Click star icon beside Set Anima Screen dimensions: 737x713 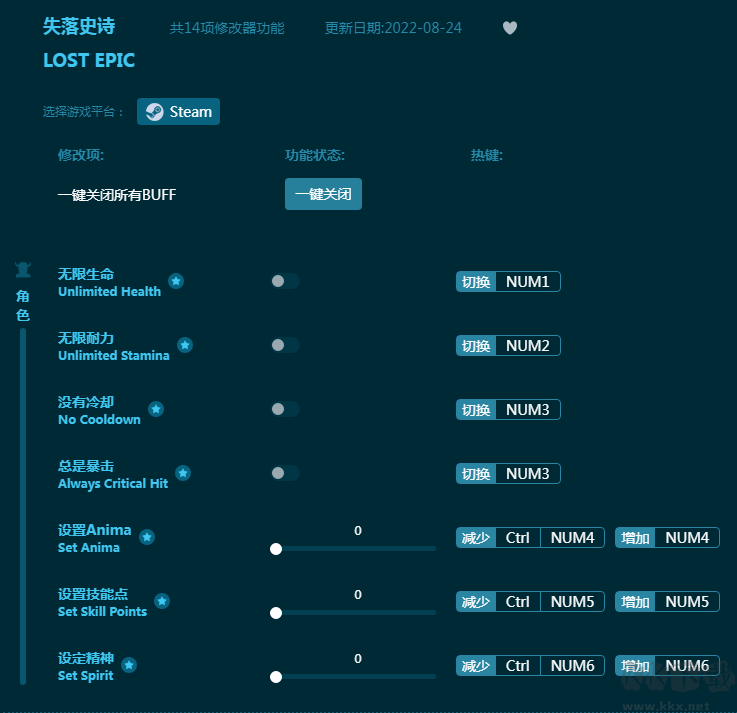click(x=147, y=537)
